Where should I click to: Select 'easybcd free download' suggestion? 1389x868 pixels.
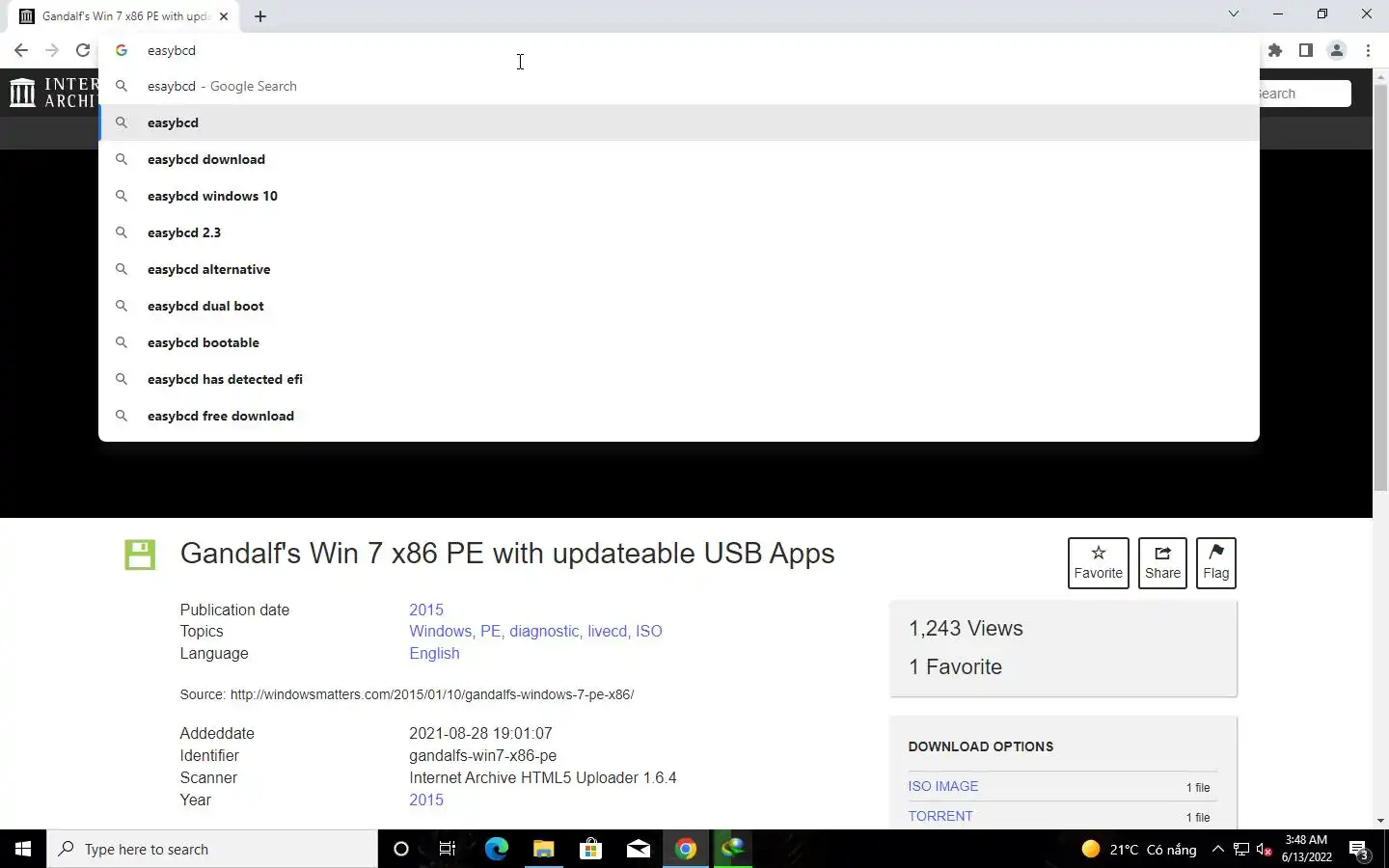679,416
